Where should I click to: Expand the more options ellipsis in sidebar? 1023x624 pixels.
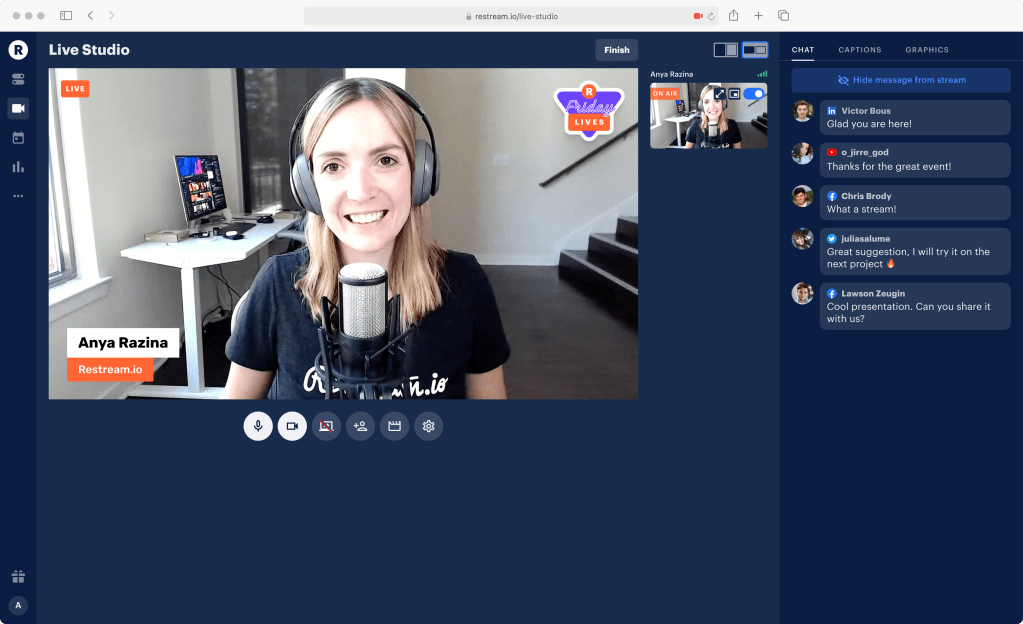coord(18,196)
